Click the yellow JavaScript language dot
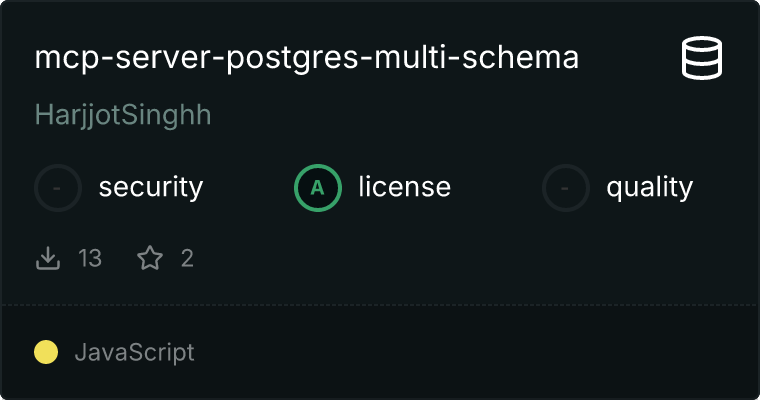The width and height of the screenshot is (760, 400). coord(46,352)
